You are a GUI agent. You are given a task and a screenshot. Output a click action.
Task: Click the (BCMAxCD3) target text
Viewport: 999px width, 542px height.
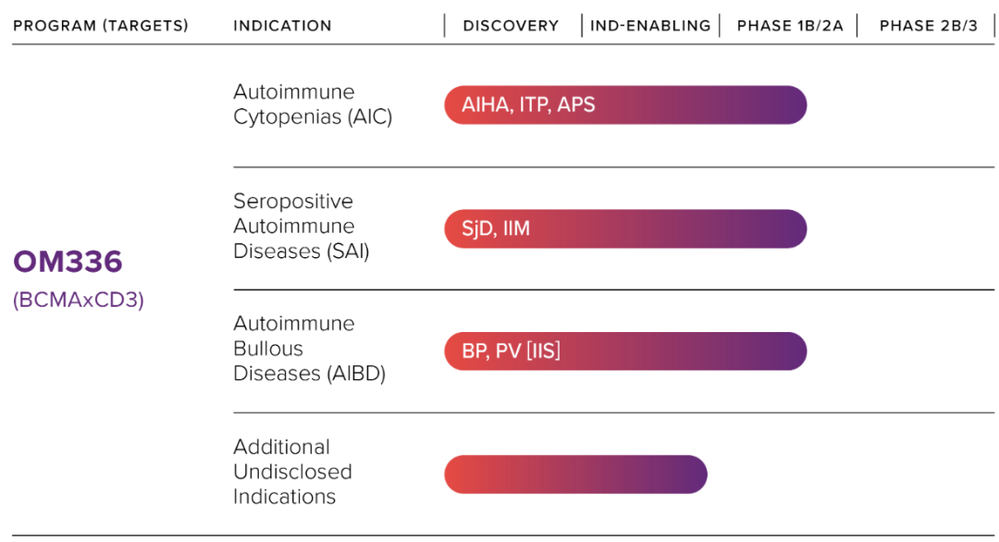pyautogui.click(x=78, y=299)
